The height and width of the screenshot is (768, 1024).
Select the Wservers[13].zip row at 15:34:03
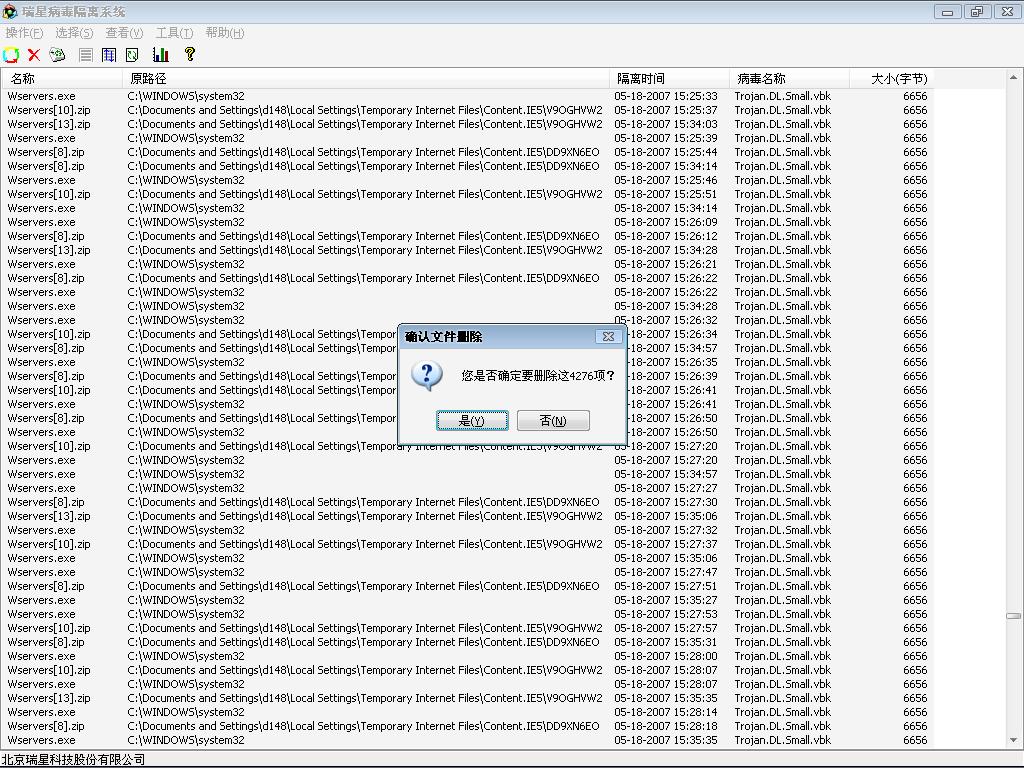point(467,124)
